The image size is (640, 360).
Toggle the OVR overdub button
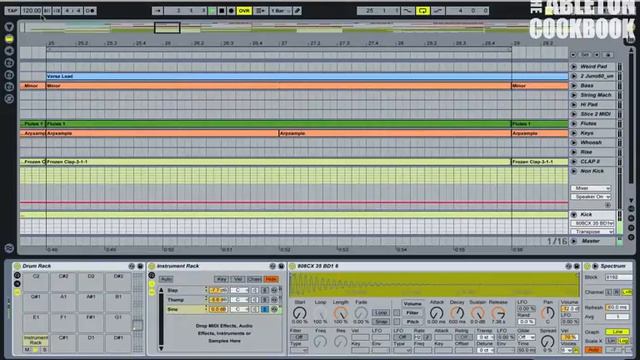pyautogui.click(x=244, y=11)
